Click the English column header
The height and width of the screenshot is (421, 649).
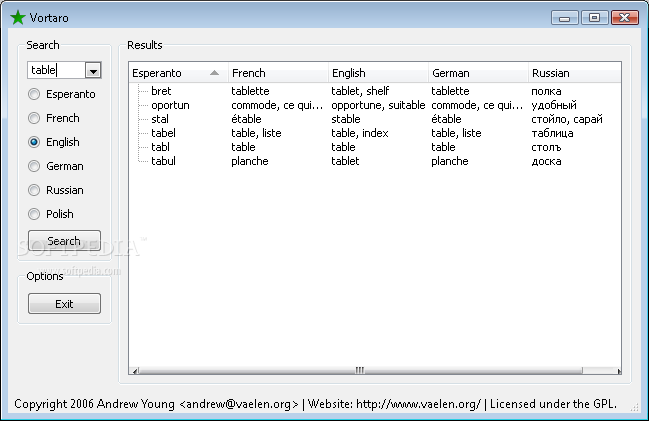click(378, 73)
